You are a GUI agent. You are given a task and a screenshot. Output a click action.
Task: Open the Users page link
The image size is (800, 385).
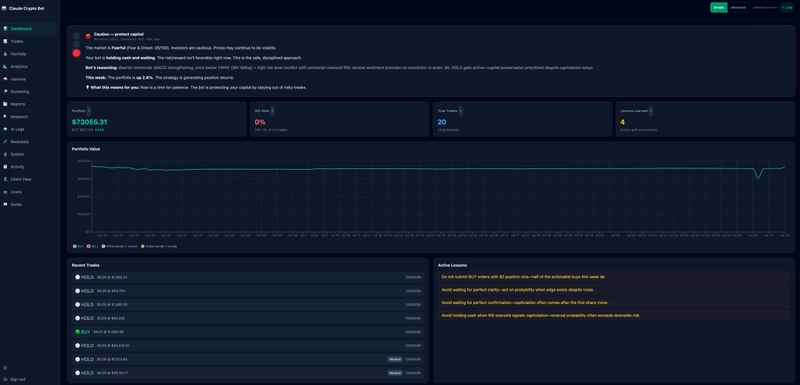coord(29,192)
